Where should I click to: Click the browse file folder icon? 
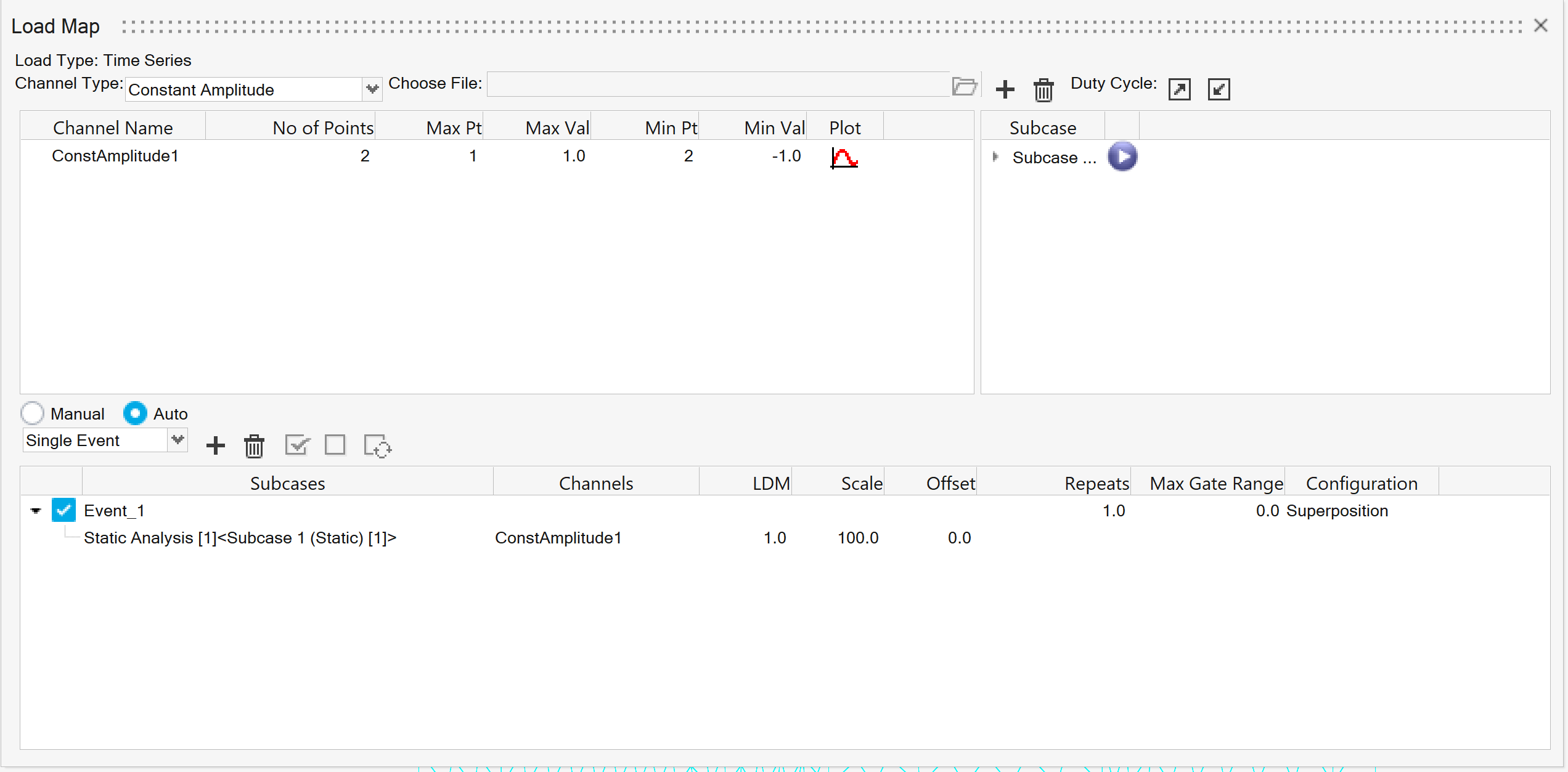(964, 86)
